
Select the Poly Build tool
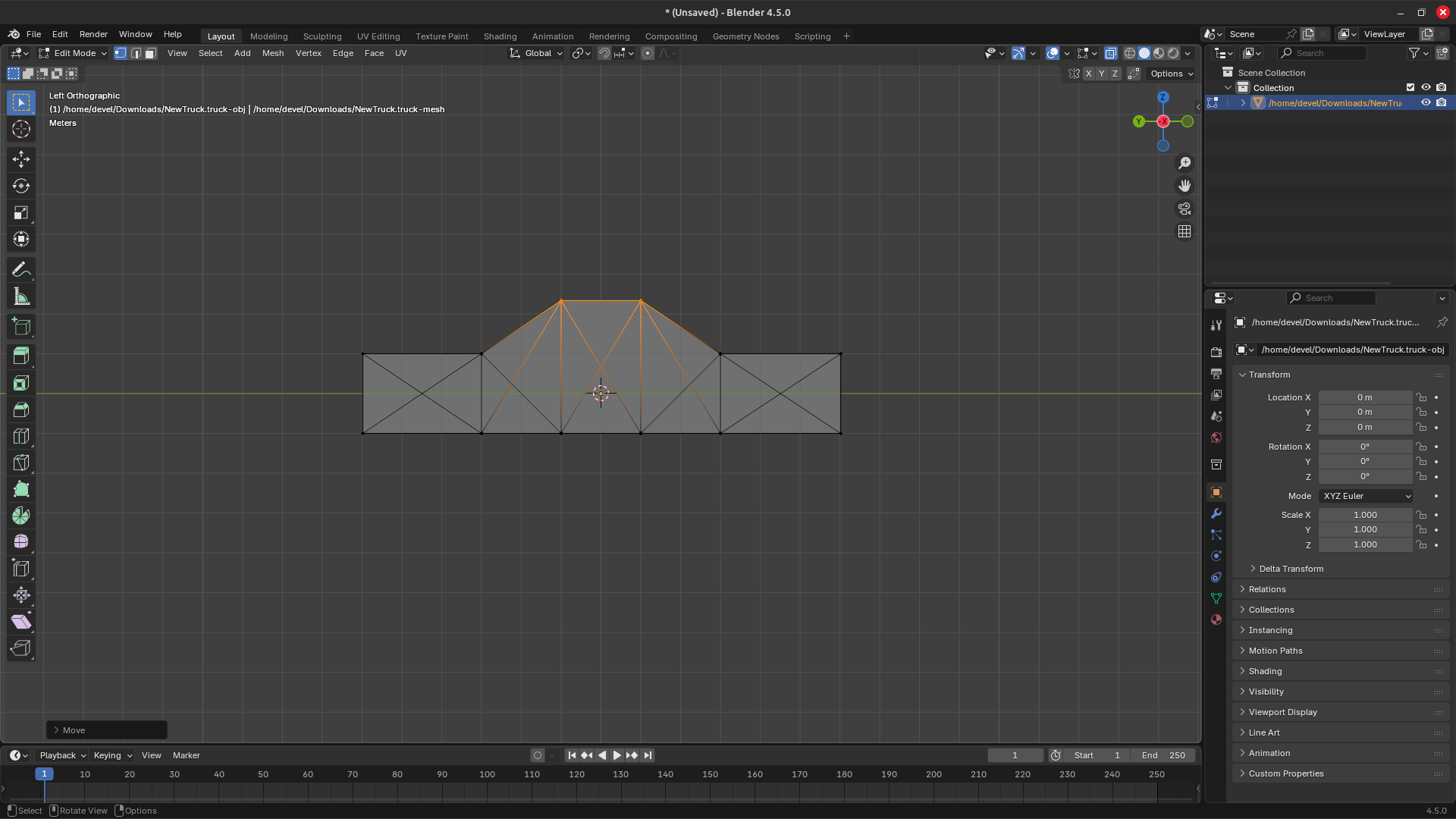(x=21, y=489)
